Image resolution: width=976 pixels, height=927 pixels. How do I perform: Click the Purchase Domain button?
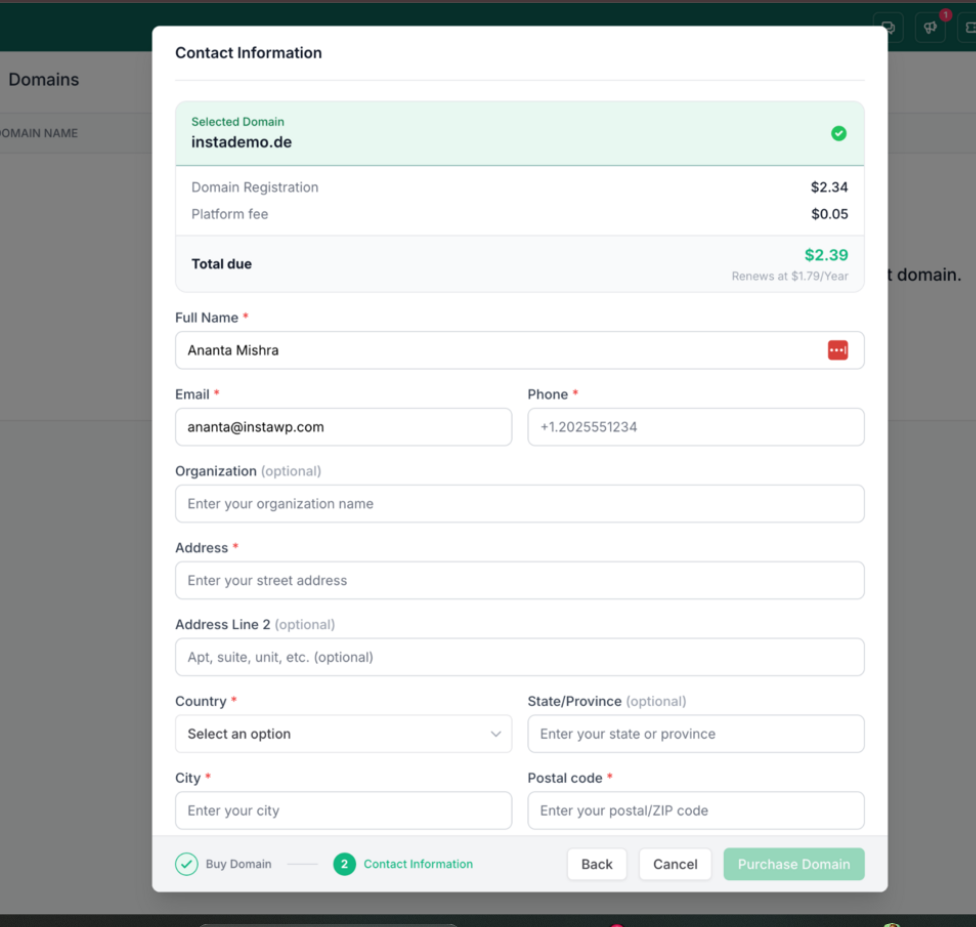[794, 863]
